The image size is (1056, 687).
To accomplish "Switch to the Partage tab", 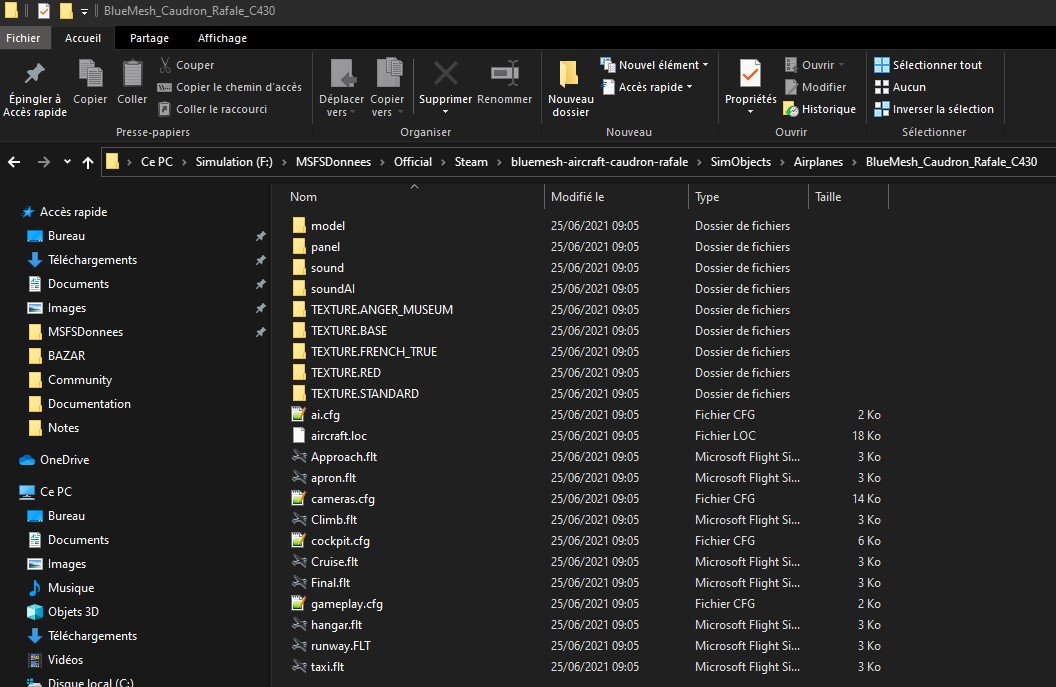I will (150, 38).
